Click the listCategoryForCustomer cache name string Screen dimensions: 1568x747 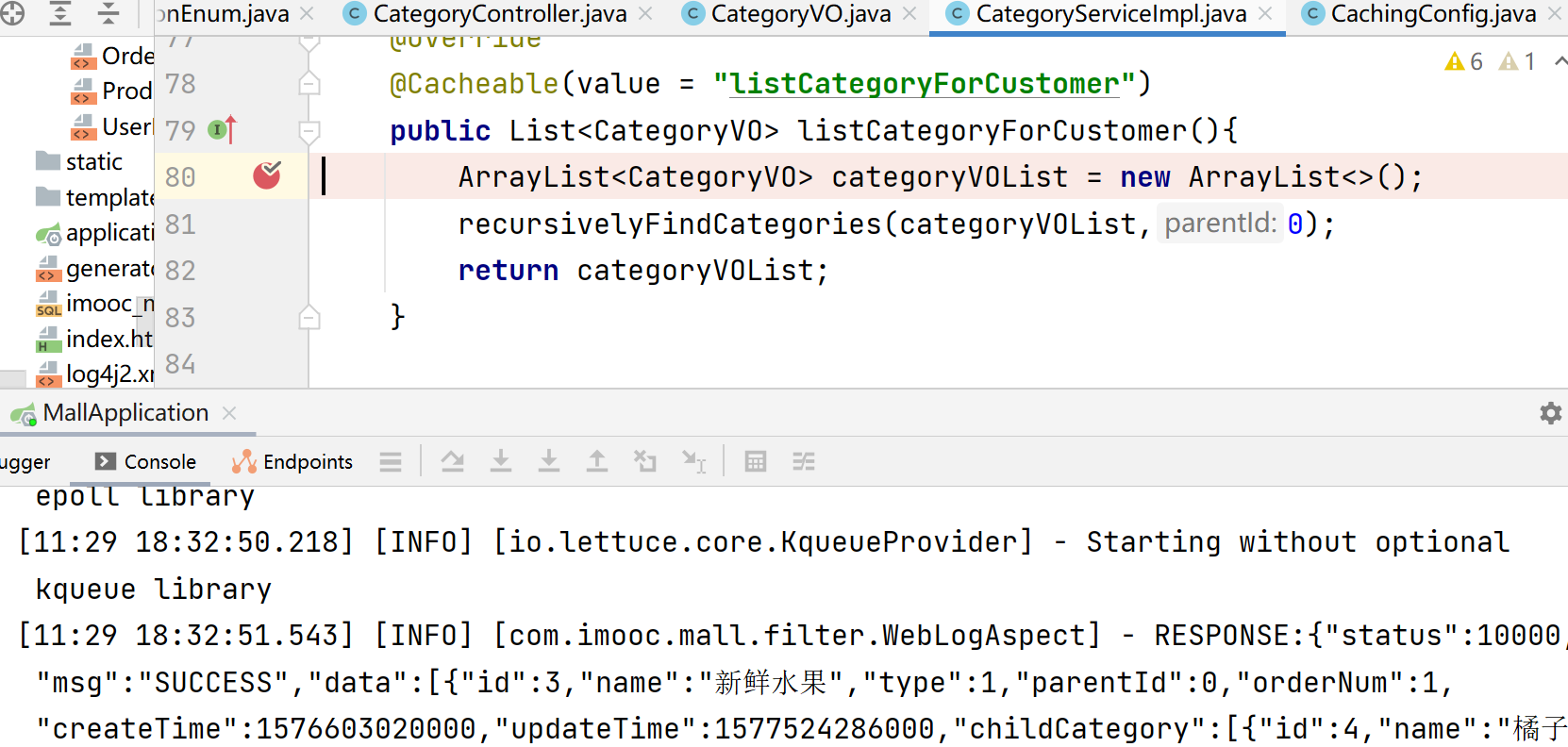pyautogui.click(x=925, y=84)
